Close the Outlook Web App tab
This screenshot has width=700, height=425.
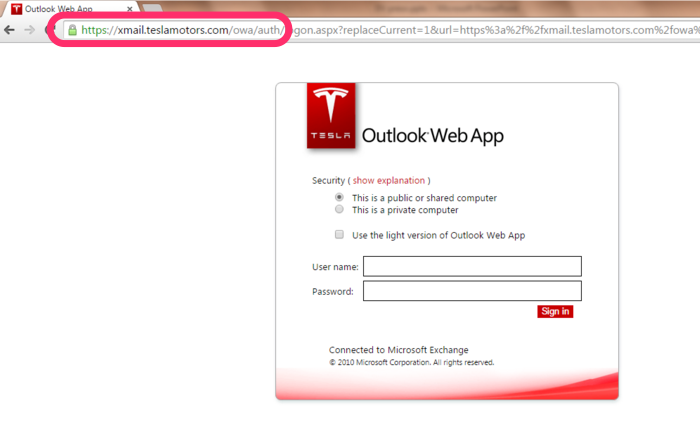click(x=129, y=9)
